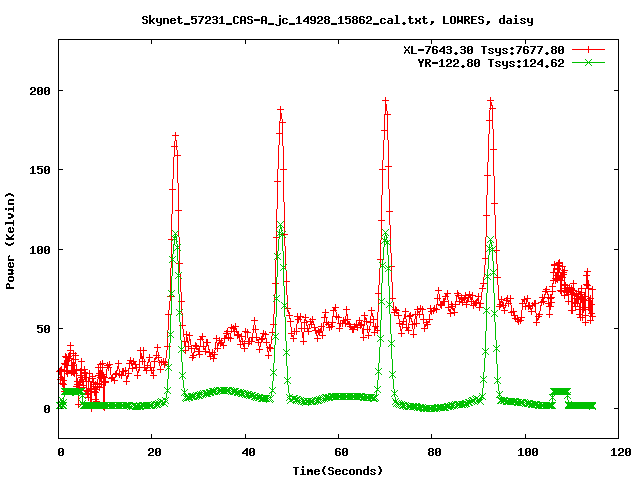Click the y-axis tick label 100
This screenshot has width=640, height=480.
point(40,249)
